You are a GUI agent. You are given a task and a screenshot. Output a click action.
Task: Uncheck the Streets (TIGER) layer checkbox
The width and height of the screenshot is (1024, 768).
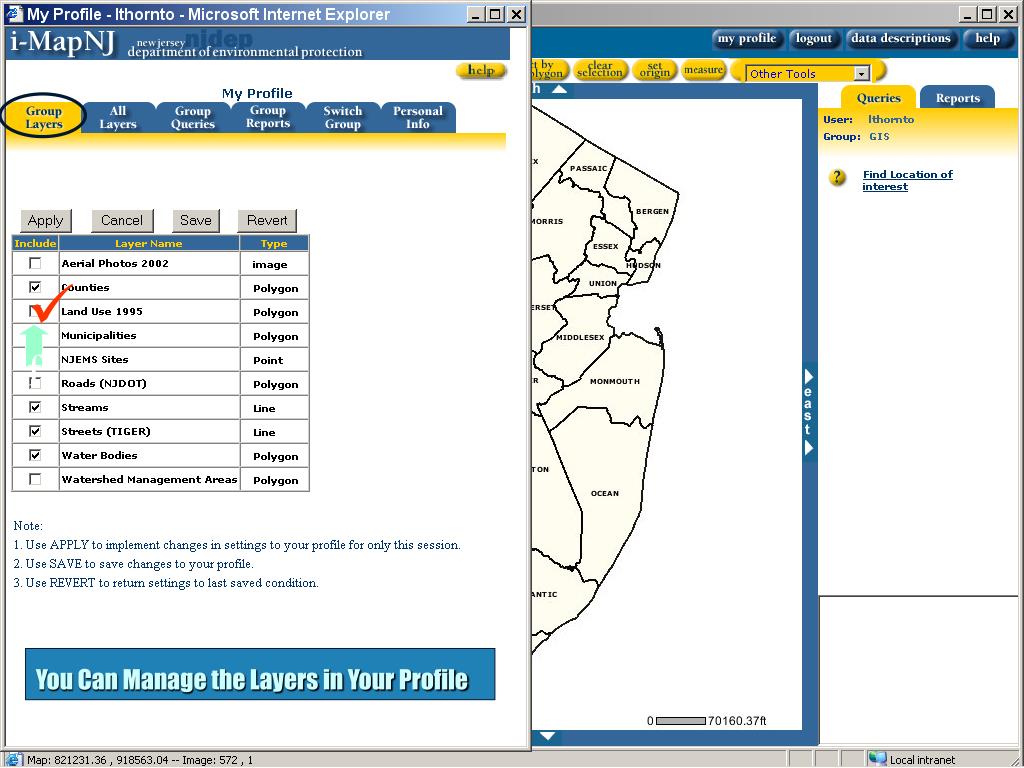click(x=35, y=431)
